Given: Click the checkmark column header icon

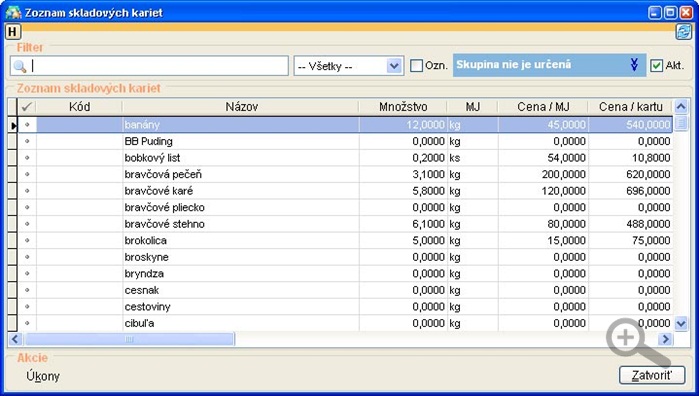Looking at the screenshot, I should [27, 107].
